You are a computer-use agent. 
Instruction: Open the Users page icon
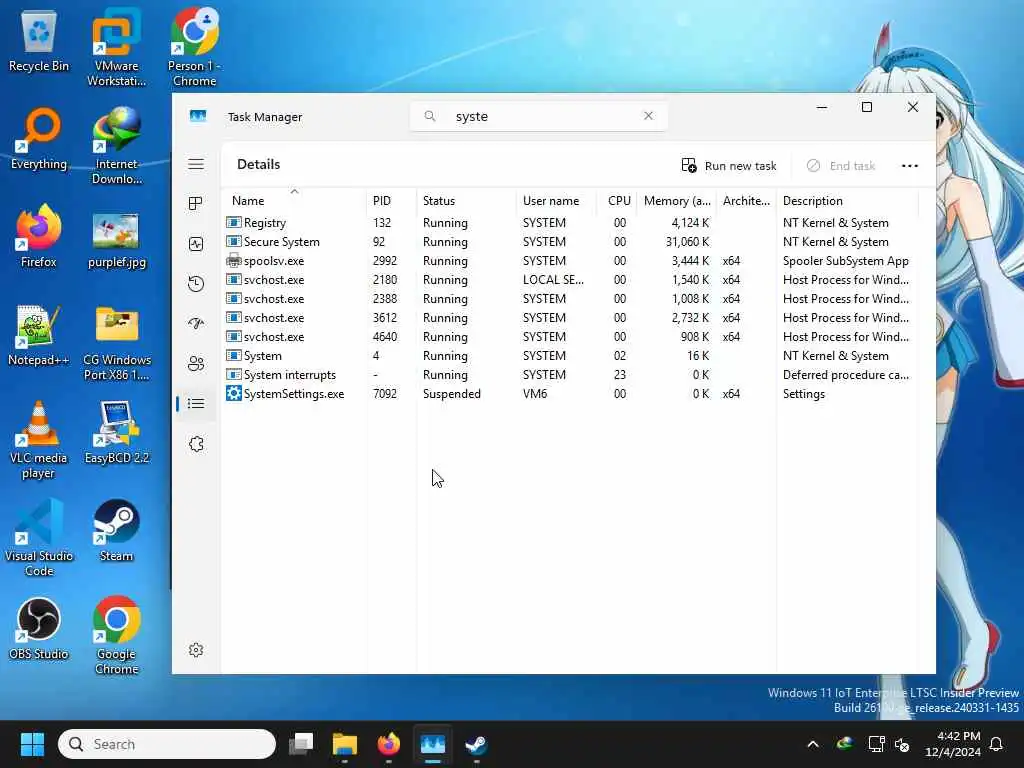coord(196,364)
